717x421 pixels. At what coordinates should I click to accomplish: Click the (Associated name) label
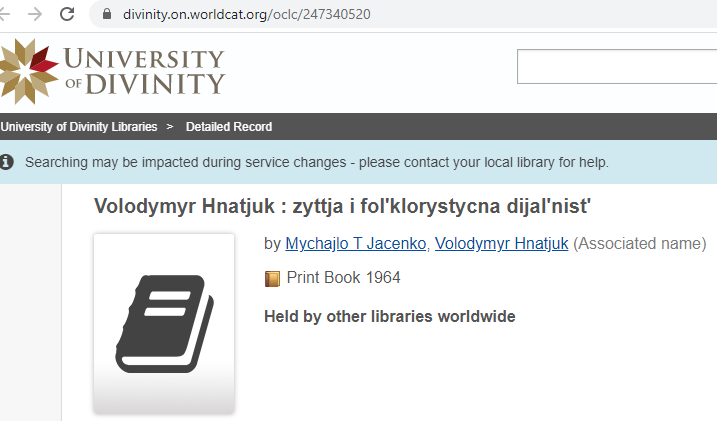[640, 243]
